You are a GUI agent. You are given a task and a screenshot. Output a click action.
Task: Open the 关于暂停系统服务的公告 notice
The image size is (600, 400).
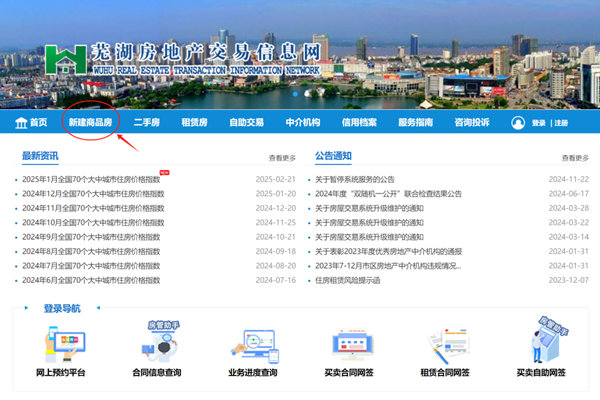(x=369, y=179)
